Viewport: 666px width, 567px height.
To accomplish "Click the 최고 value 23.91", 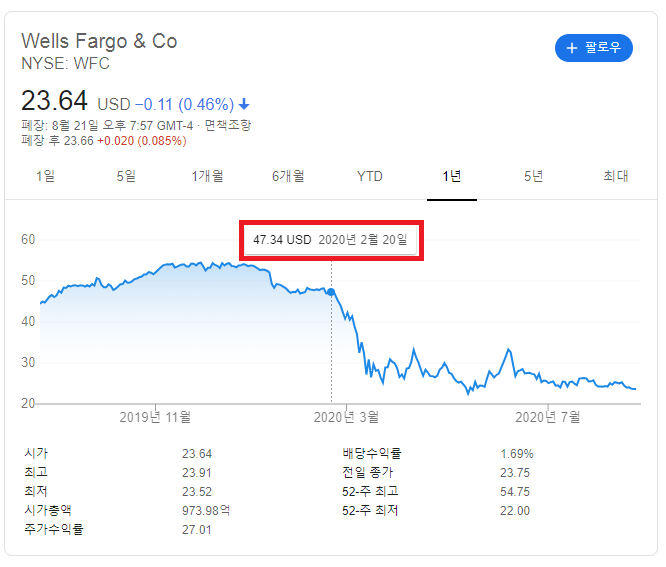I will point(197,473).
